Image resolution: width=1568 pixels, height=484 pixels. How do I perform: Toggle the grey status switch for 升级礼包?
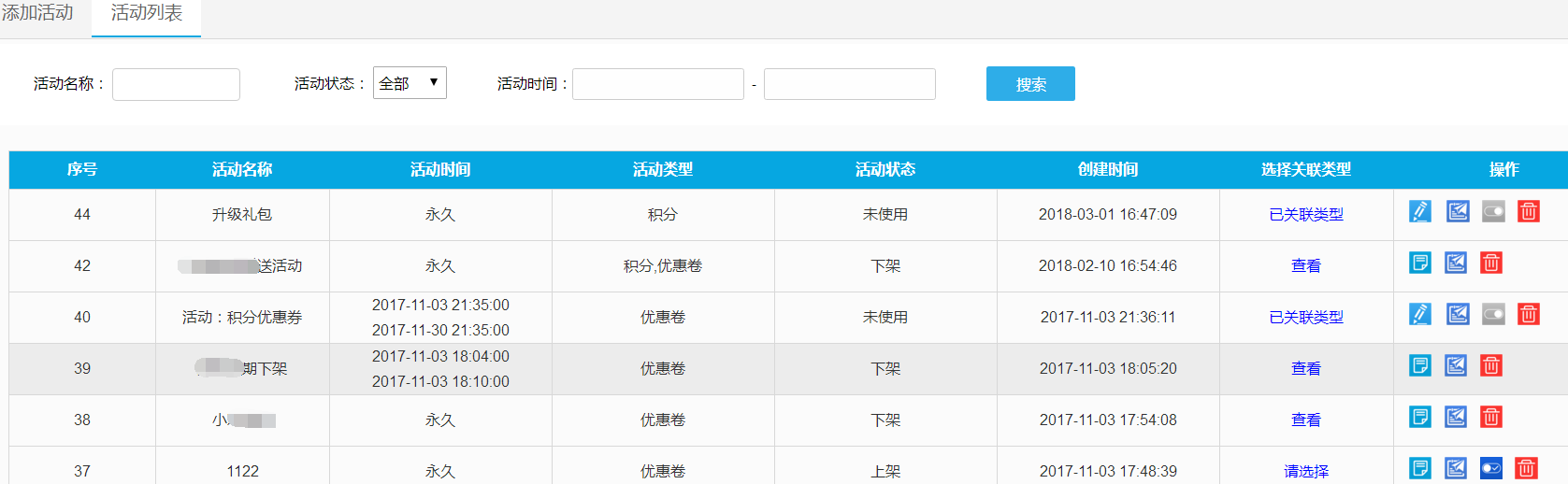pos(1493,212)
